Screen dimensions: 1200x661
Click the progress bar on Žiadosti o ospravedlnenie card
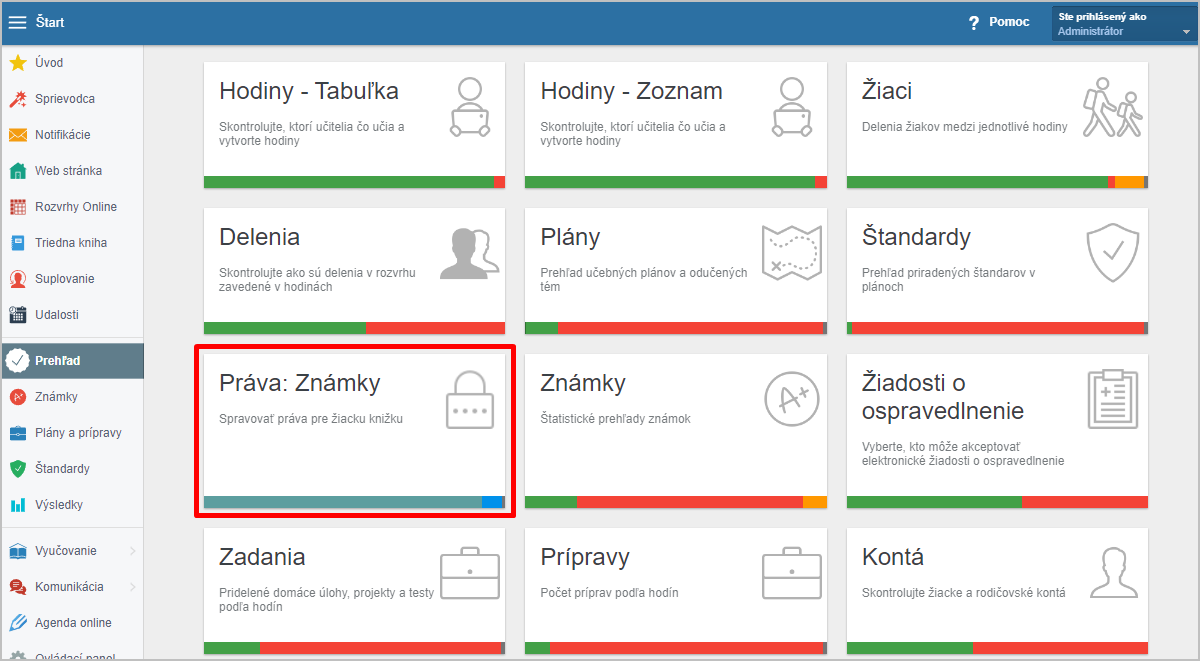click(997, 502)
